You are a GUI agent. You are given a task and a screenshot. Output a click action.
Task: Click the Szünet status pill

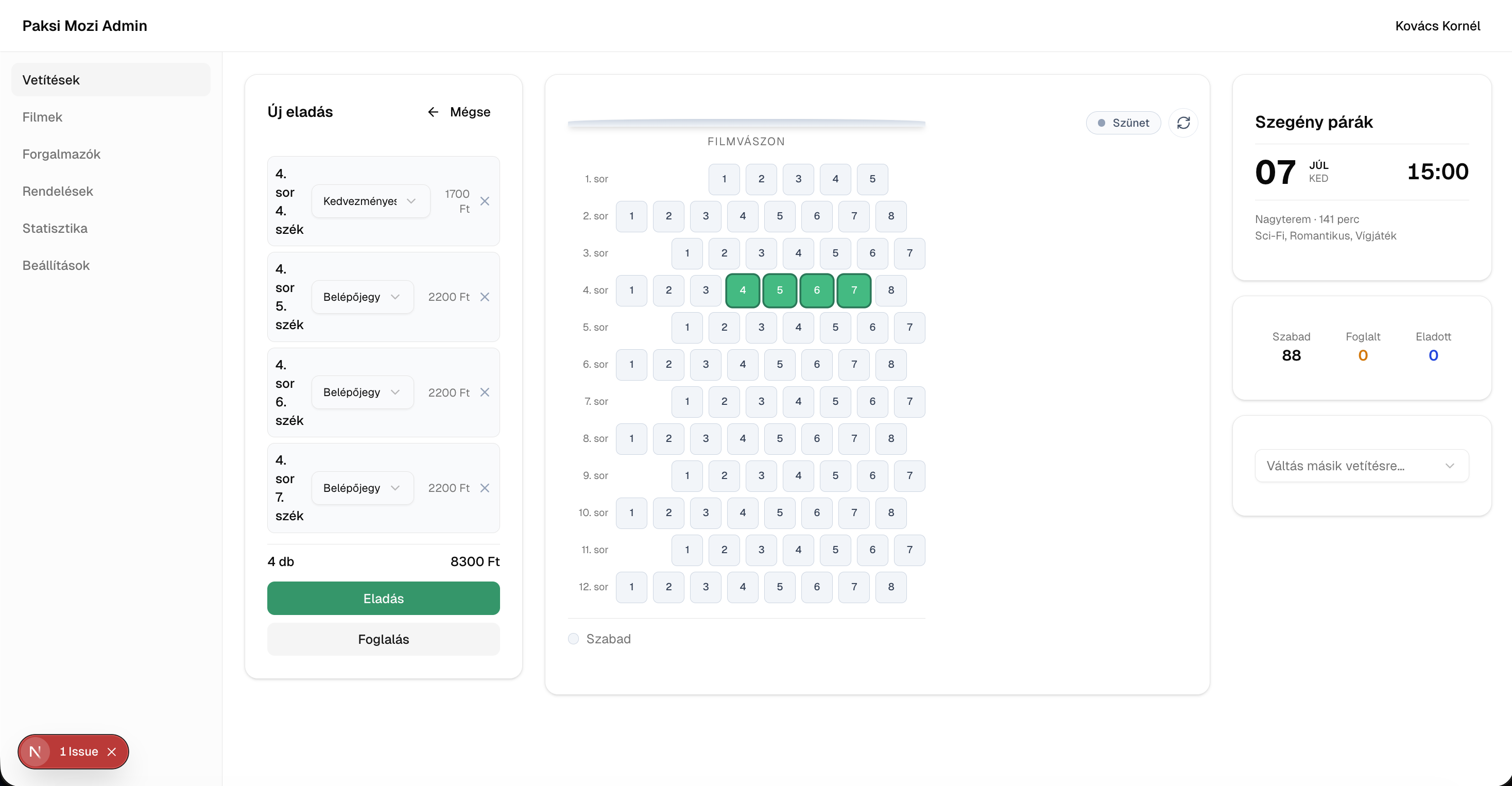1123,123
